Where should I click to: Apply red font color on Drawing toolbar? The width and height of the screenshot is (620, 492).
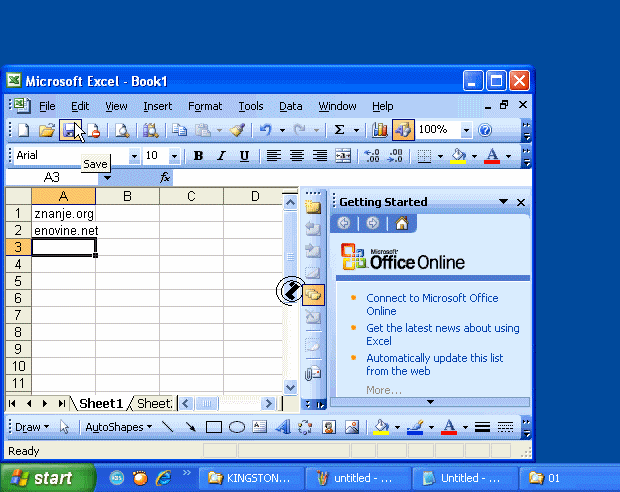tap(449, 427)
